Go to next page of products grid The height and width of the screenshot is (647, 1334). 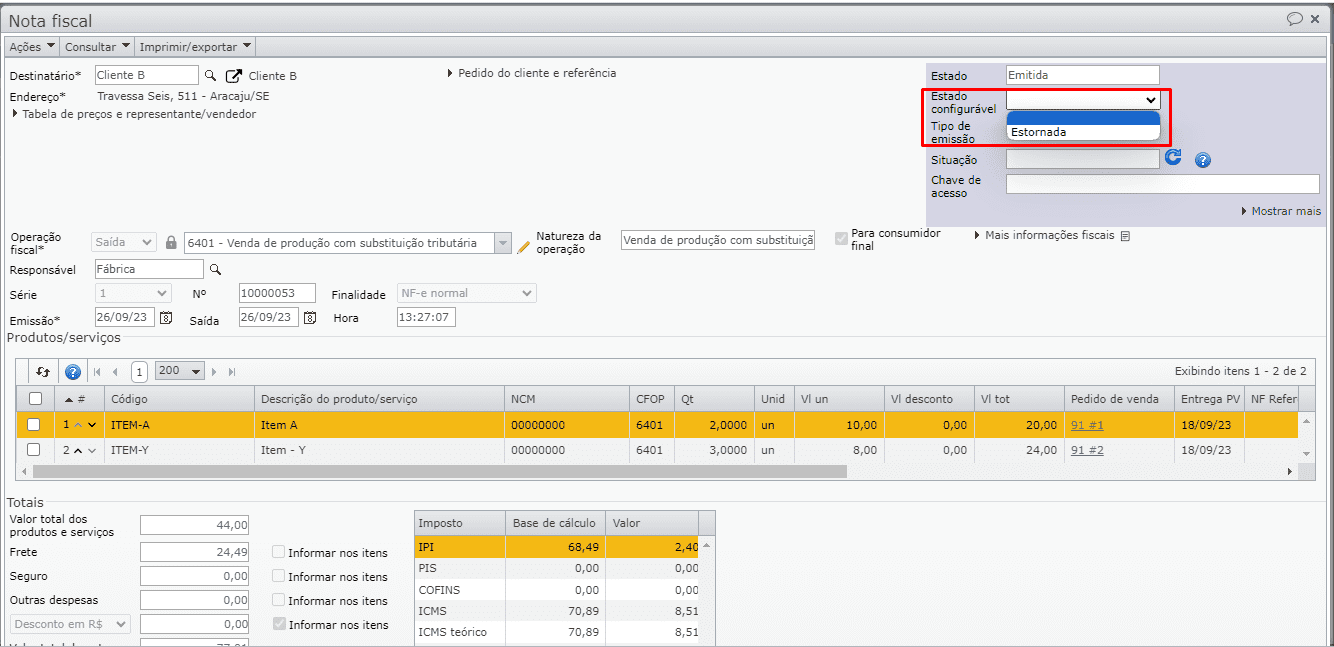click(214, 371)
